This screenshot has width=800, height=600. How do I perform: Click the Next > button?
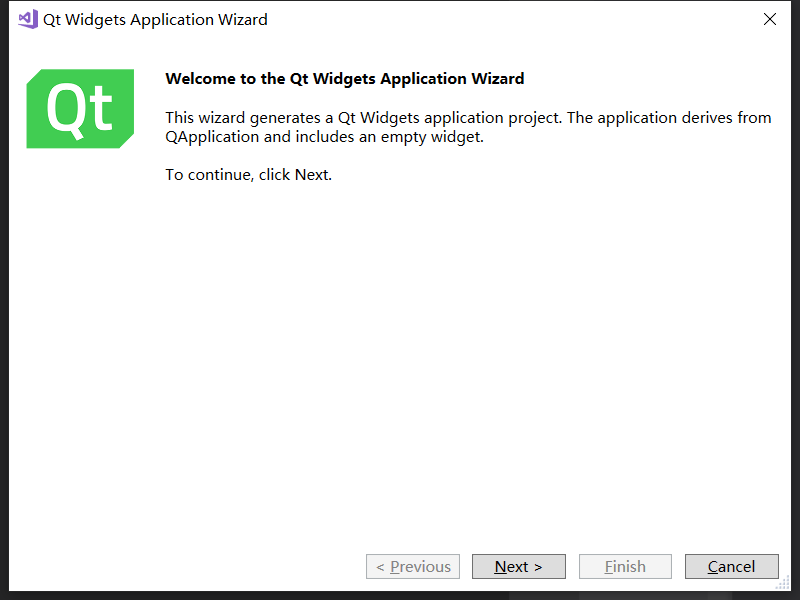(518, 566)
